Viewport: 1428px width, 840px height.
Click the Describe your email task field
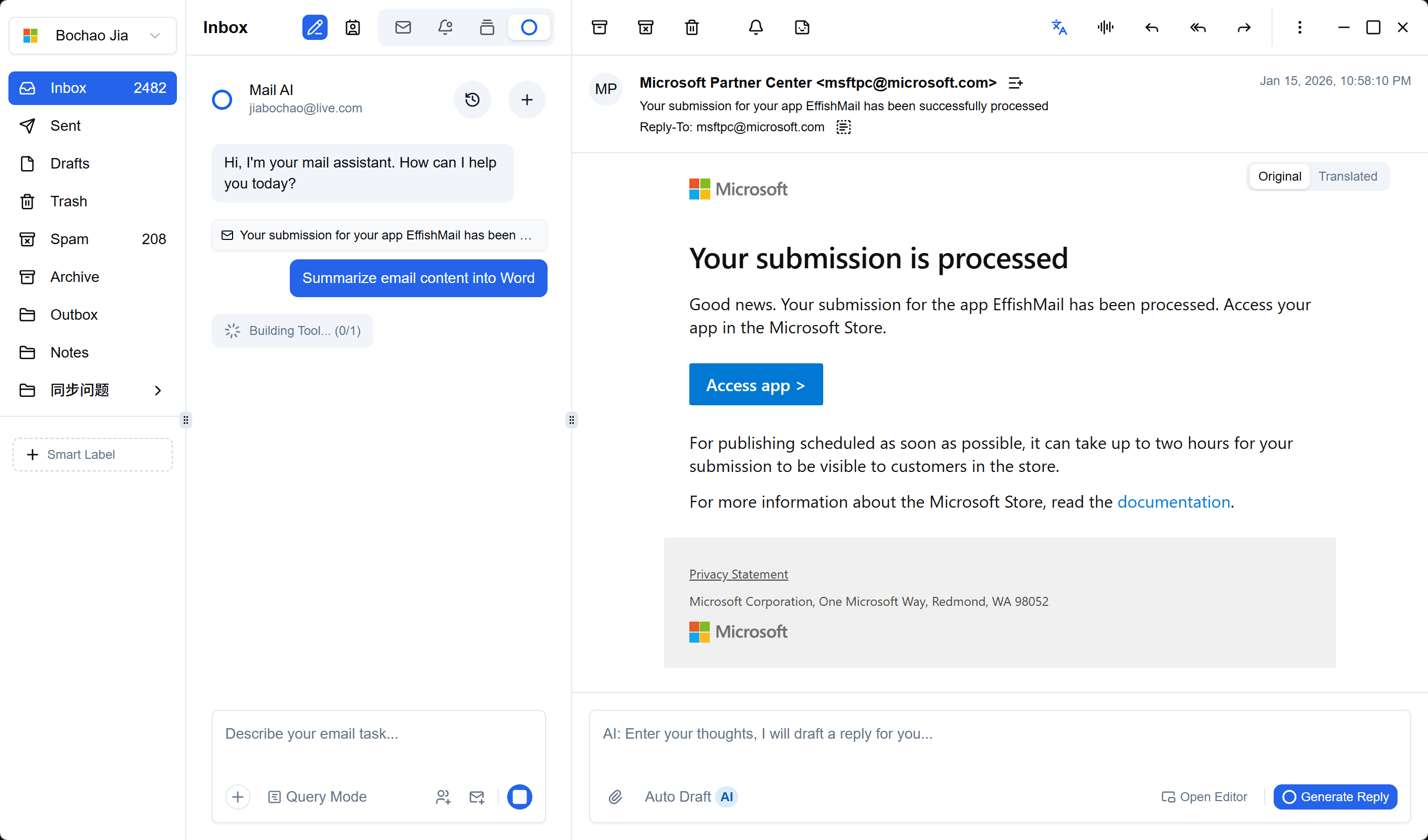coord(378,733)
